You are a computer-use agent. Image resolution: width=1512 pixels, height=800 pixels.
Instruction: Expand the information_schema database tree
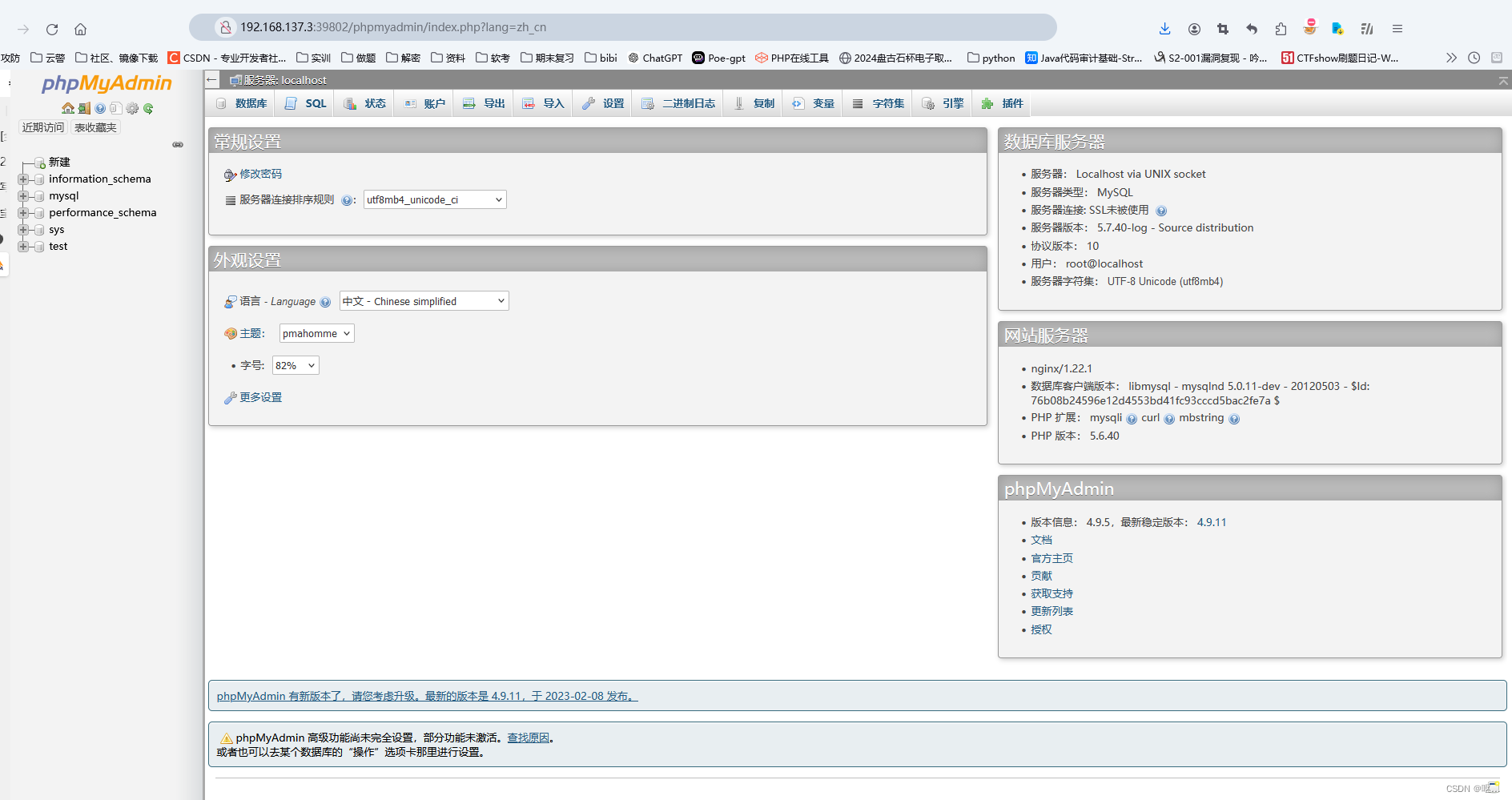click(23, 179)
